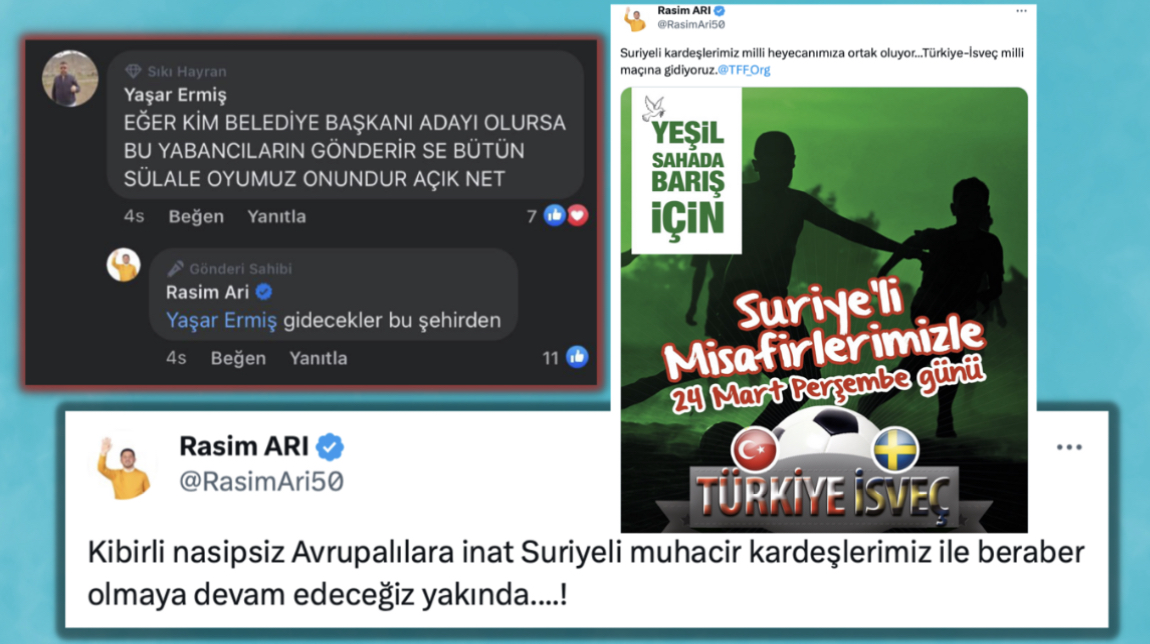Click the thumbs-up icon on Rasim Ari's reply
Image resolution: width=1150 pixels, height=644 pixels.
[x=577, y=357]
